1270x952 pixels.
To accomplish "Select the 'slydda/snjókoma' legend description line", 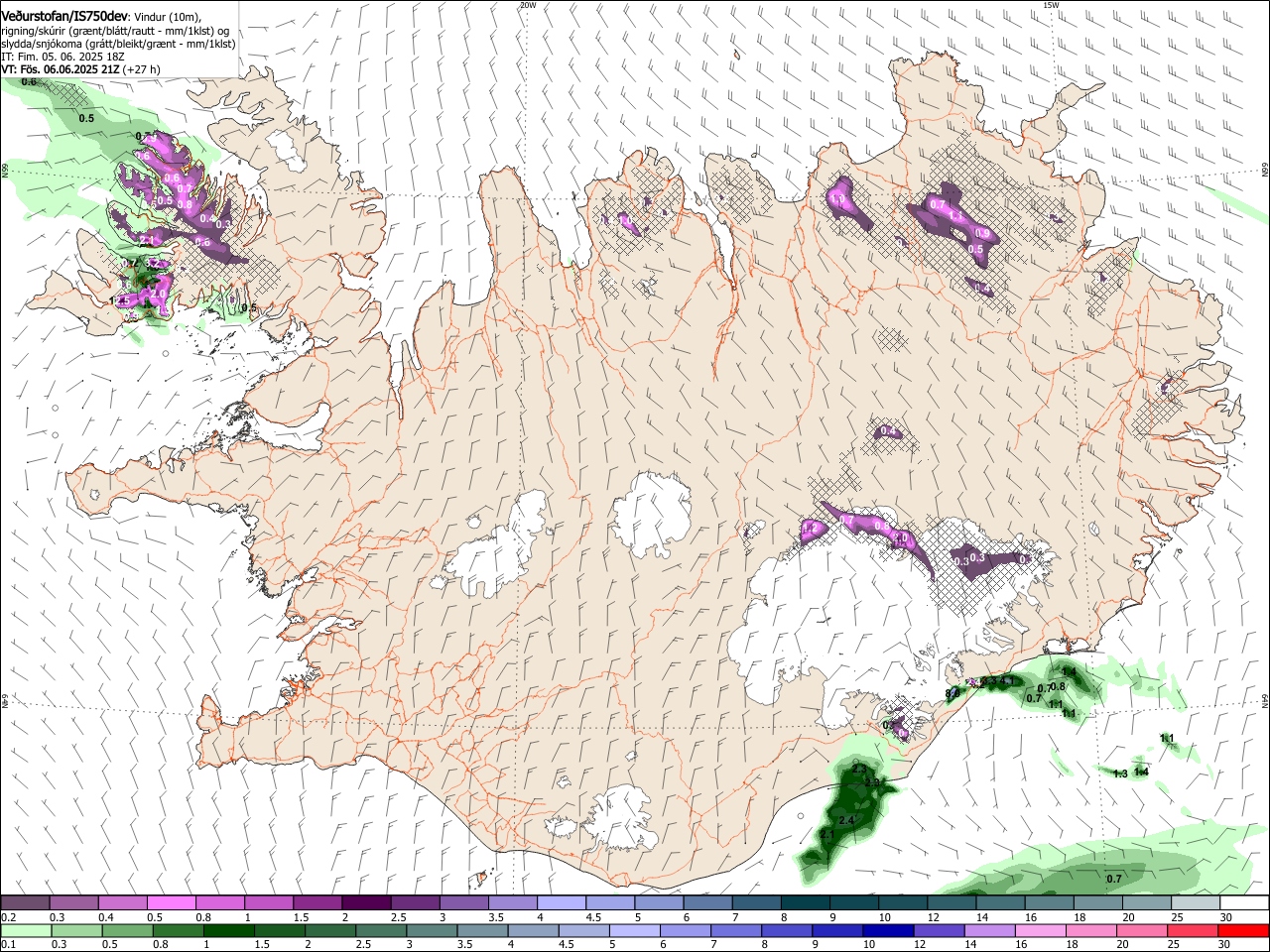I will [118, 44].
